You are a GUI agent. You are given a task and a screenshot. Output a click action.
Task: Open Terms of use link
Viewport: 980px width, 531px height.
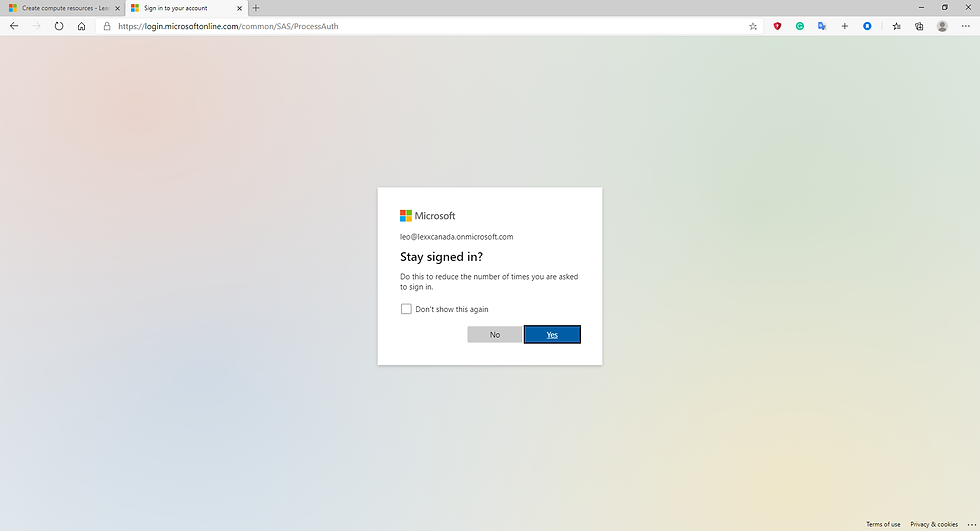pyautogui.click(x=883, y=524)
